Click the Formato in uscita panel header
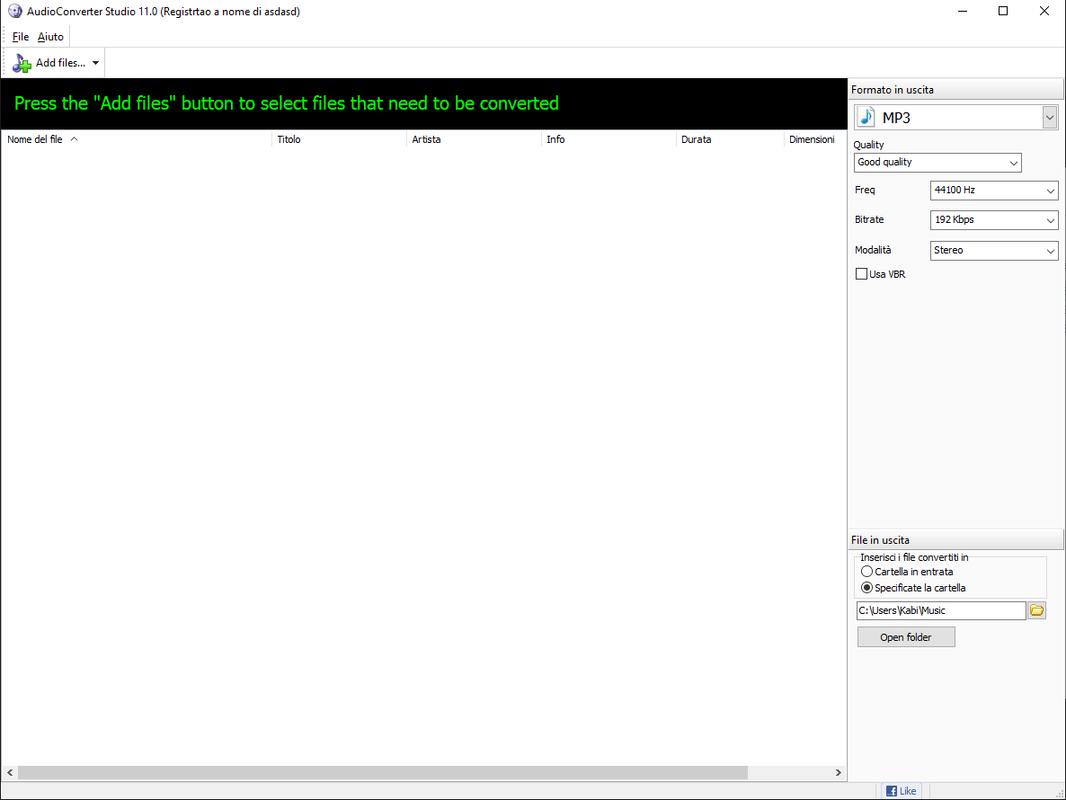Viewport: 1066px width, 800px height. coord(956,90)
